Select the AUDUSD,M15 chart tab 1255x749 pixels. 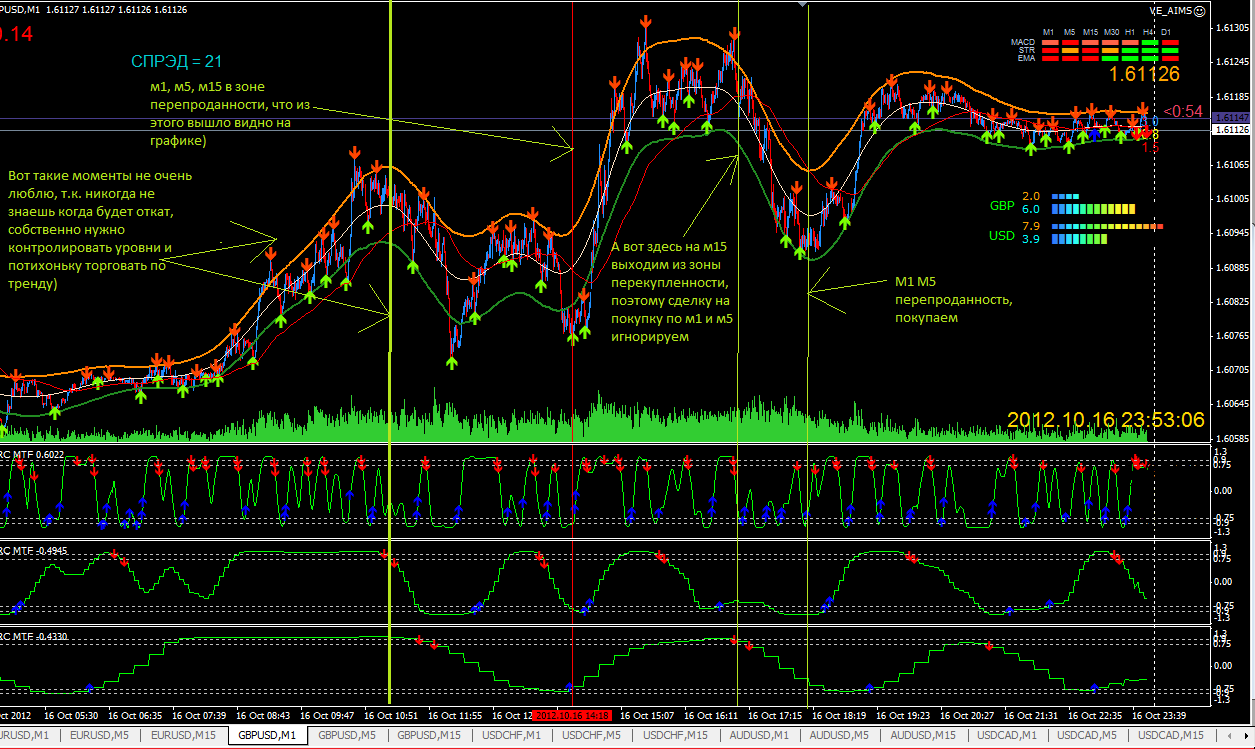[x=923, y=736]
